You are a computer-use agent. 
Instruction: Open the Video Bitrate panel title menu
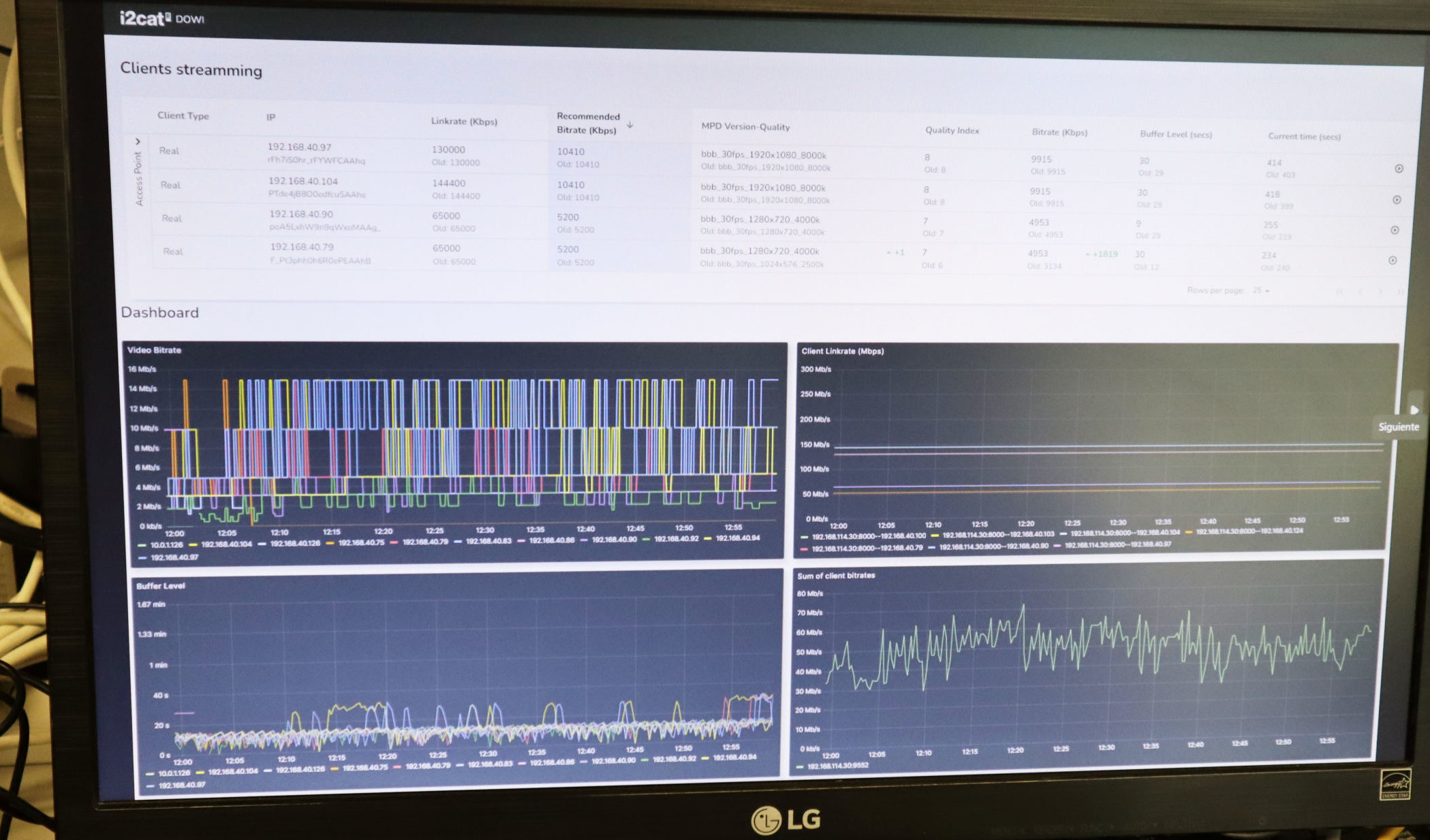155,350
